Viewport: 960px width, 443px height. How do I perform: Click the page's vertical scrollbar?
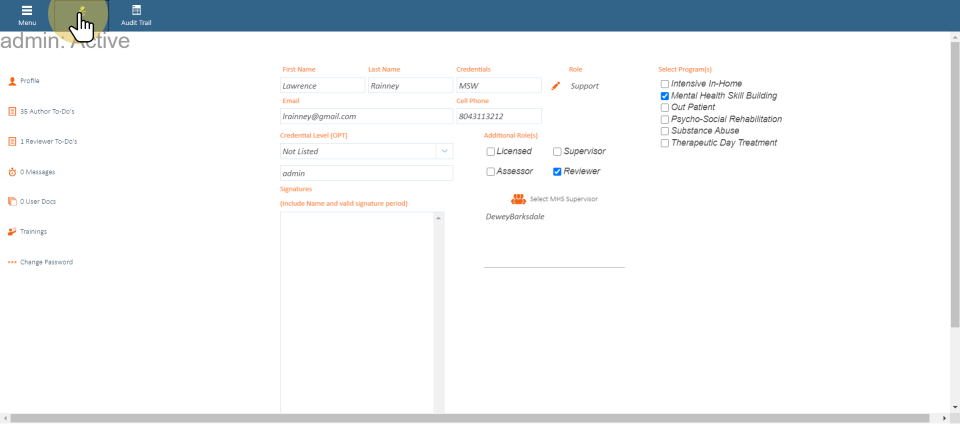tap(954, 180)
